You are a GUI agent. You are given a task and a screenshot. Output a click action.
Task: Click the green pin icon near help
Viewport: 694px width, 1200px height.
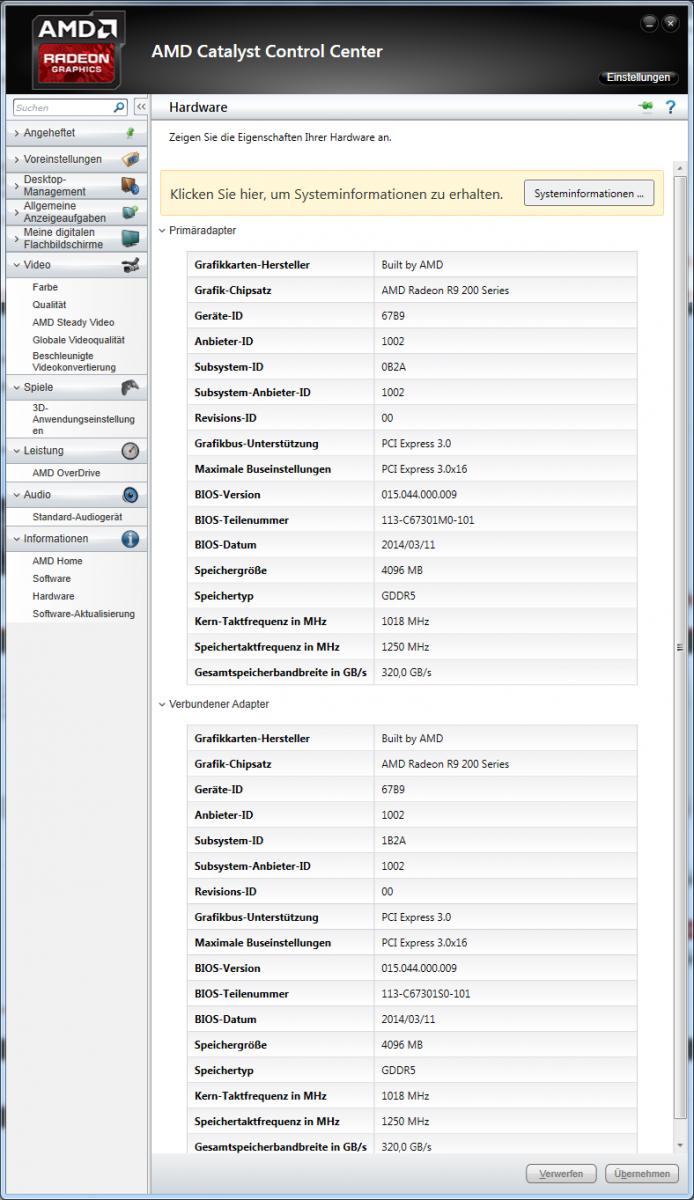click(646, 107)
